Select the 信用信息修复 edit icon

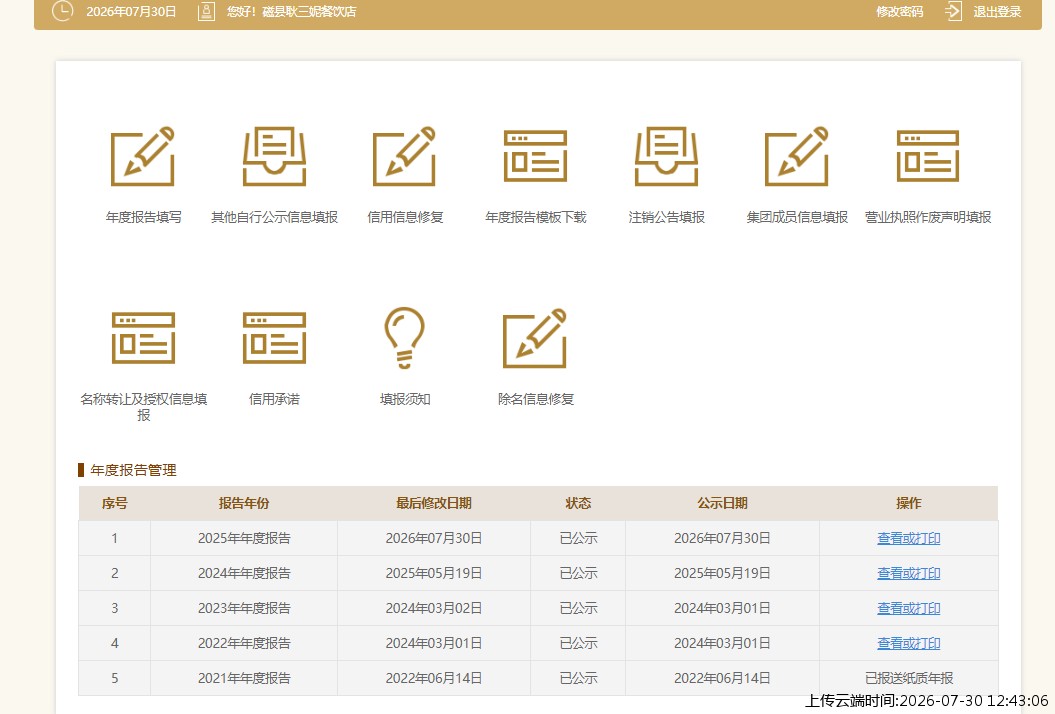[404, 156]
